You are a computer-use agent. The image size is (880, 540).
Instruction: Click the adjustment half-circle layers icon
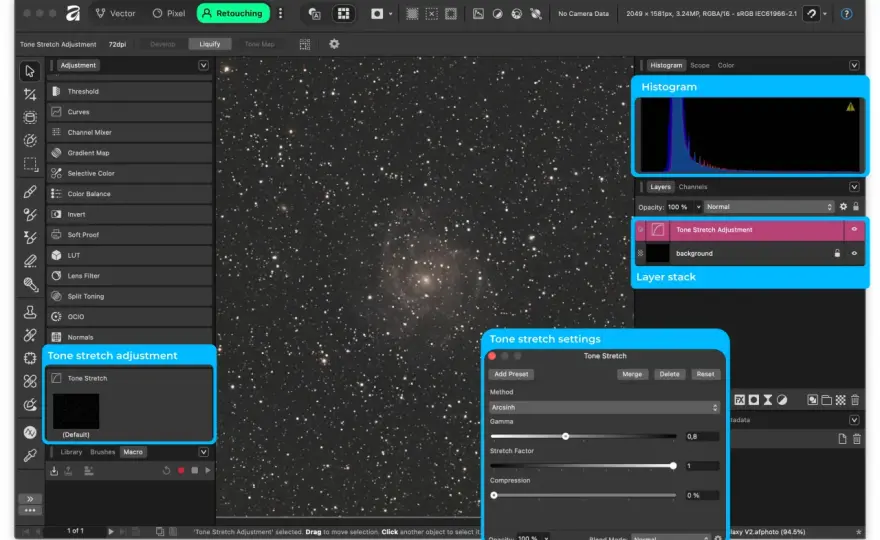pyautogui.click(x=782, y=400)
